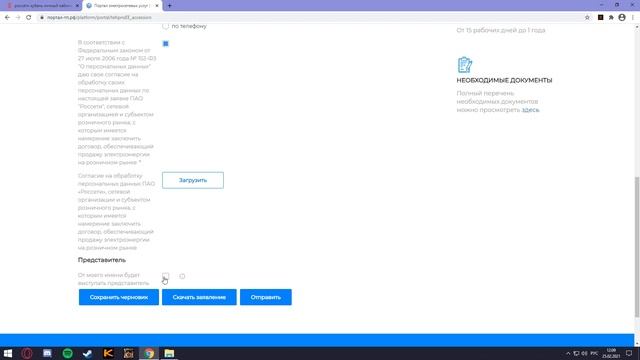Click the Скачать заявление button
Screen dimensions: 640x360
tap(199, 297)
